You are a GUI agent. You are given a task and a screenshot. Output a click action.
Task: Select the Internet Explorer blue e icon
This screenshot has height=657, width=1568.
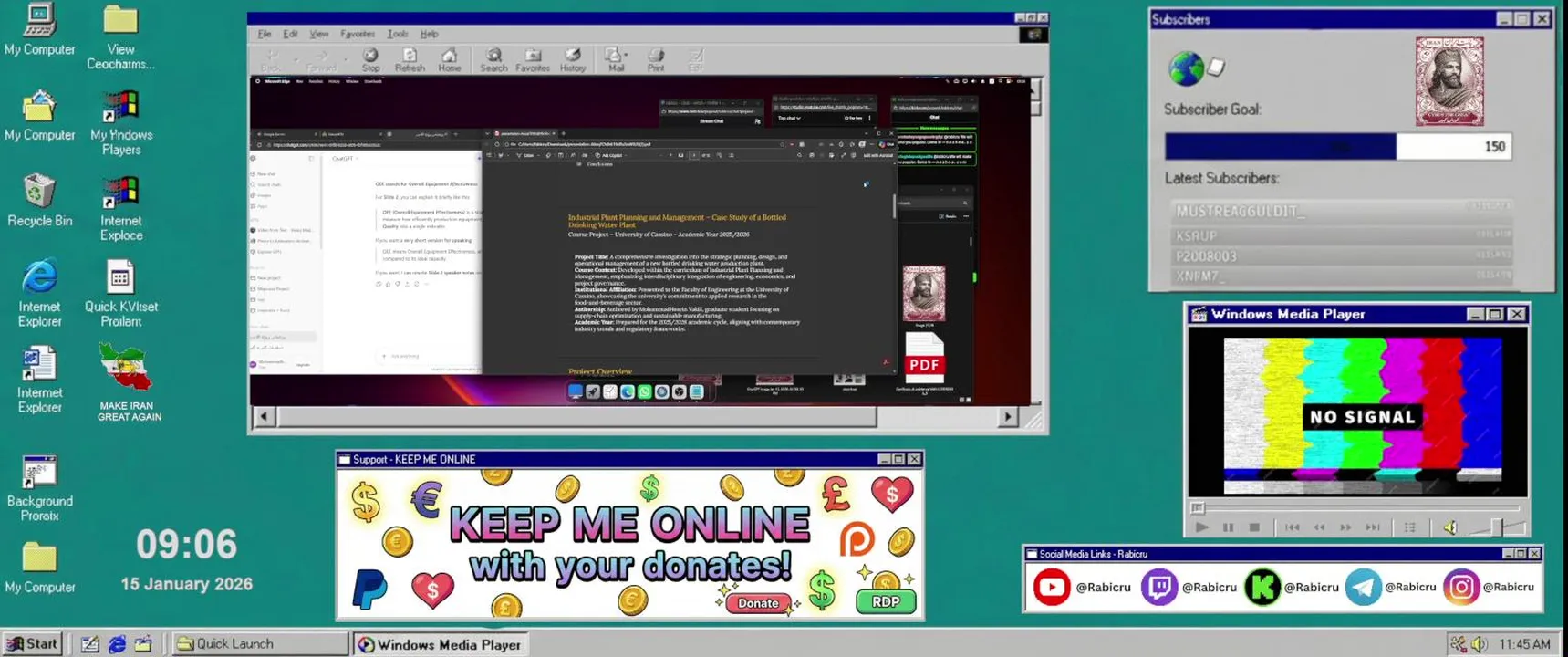coord(39,293)
